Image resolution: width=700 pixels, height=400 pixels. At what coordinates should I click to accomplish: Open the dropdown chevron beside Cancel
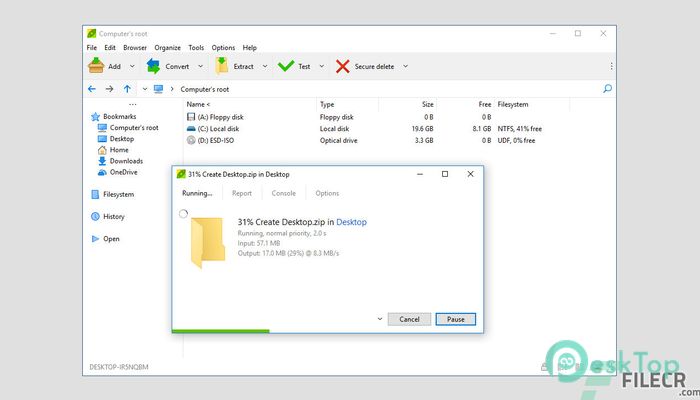pos(380,319)
